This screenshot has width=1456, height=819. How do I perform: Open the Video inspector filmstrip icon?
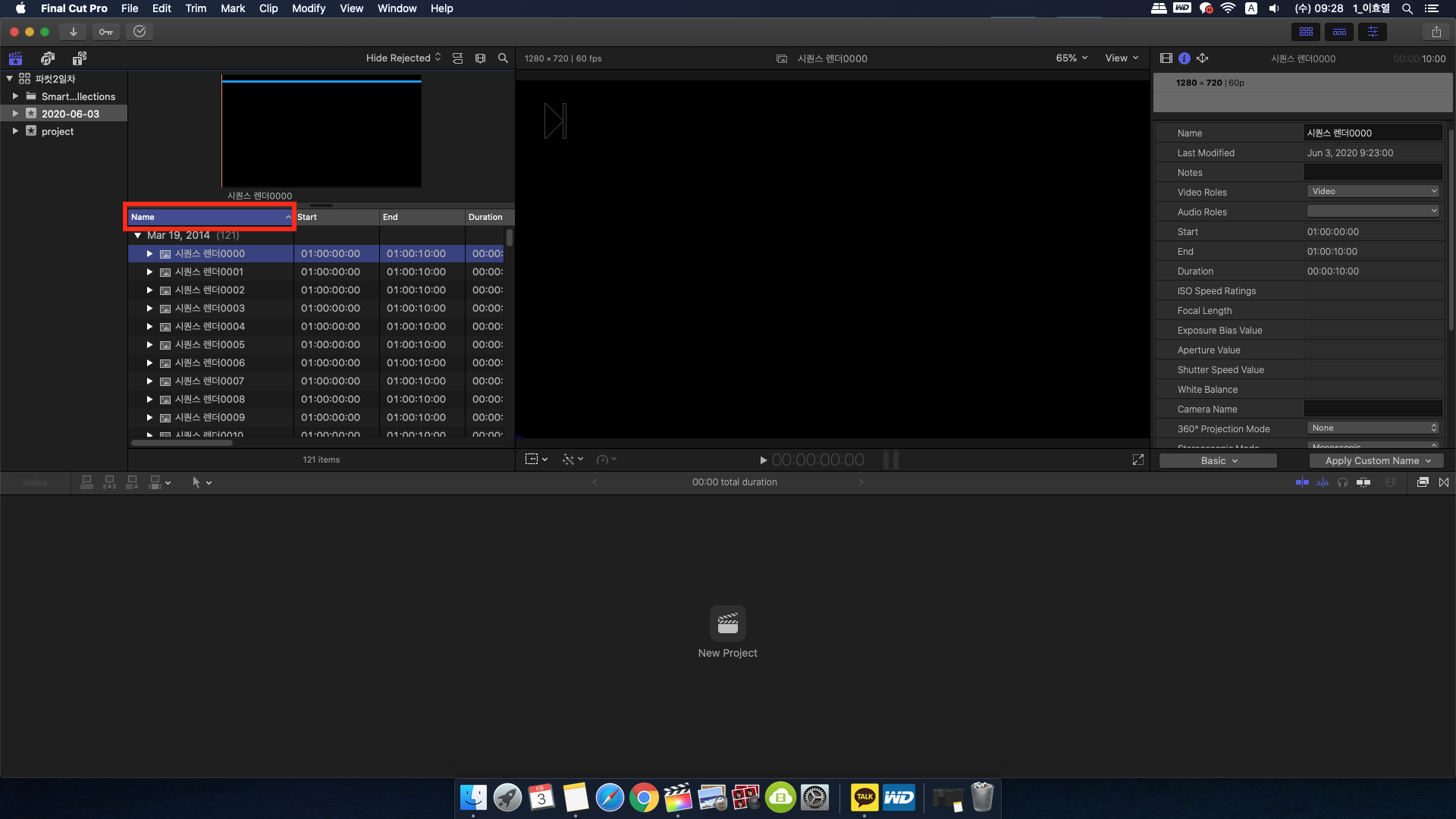[x=1166, y=58]
